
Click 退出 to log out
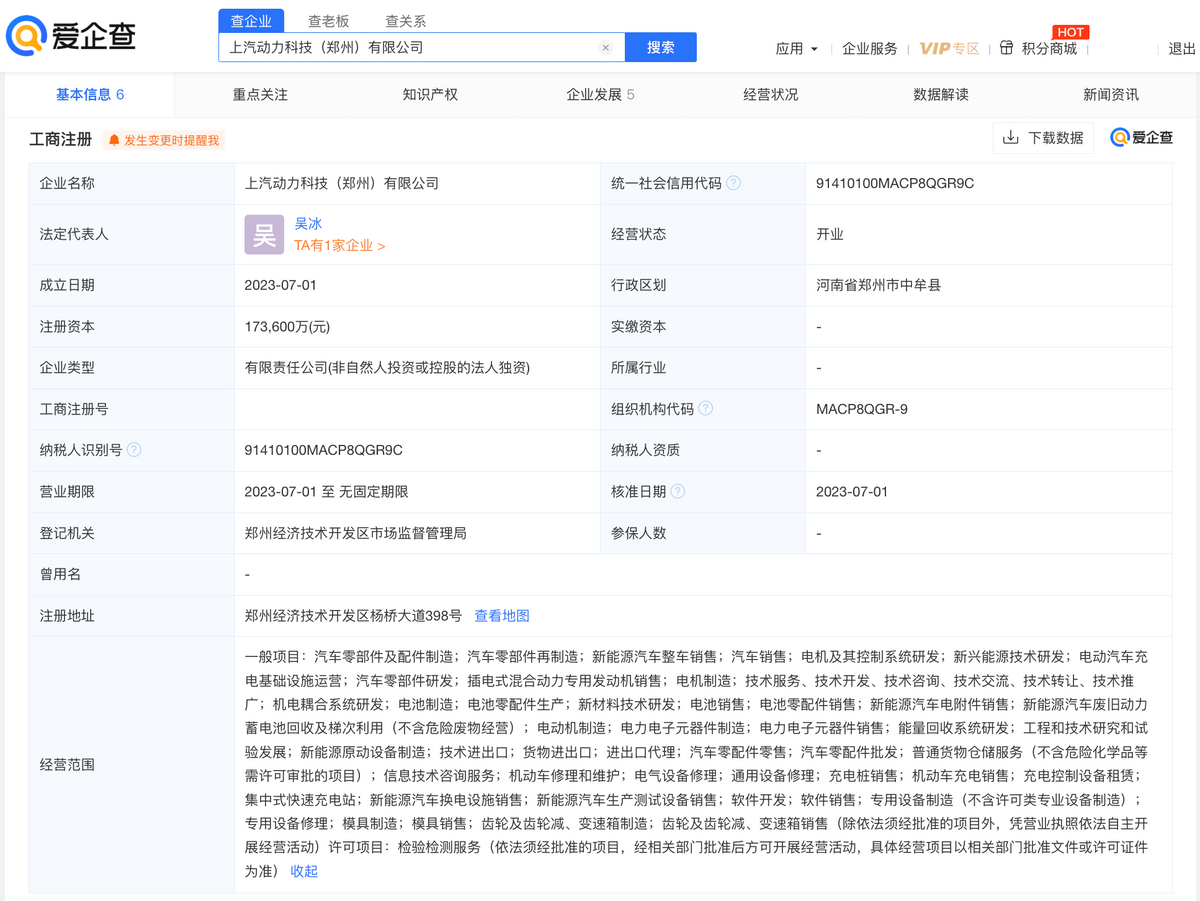[1182, 48]
